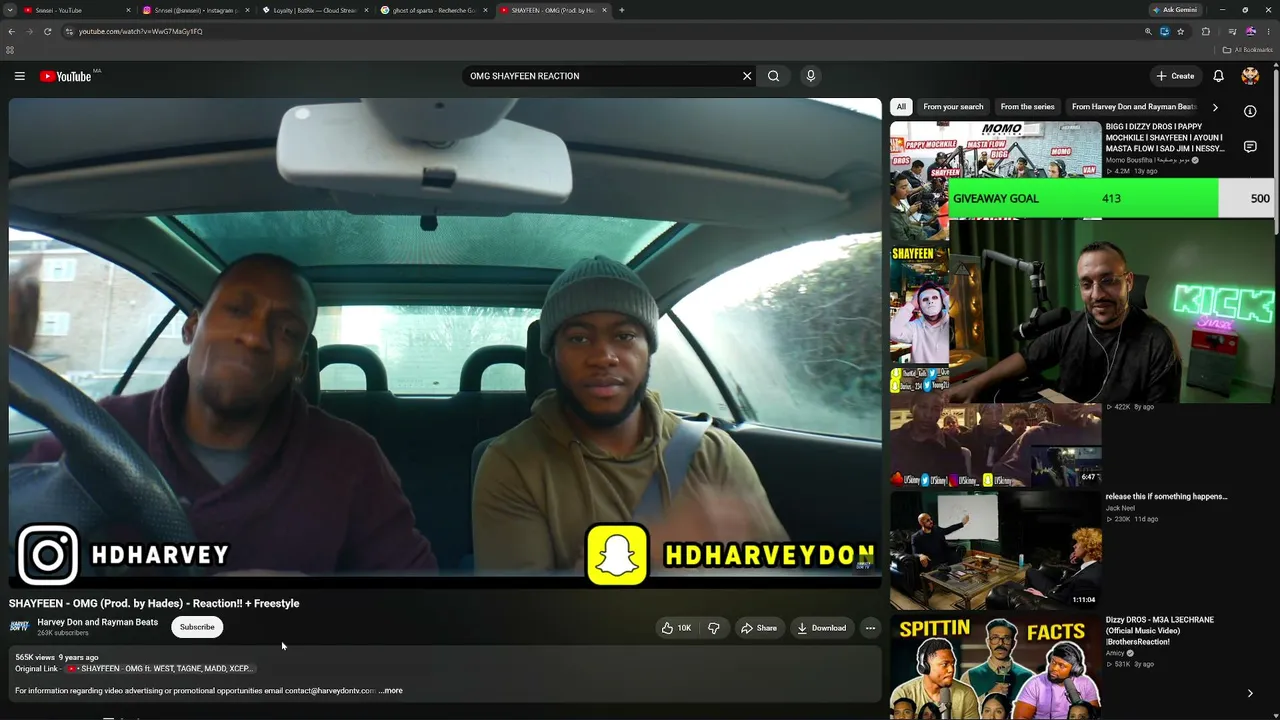Open the Jack Neel channel name
The image size is (1280, 720).
click(1120, 508)
